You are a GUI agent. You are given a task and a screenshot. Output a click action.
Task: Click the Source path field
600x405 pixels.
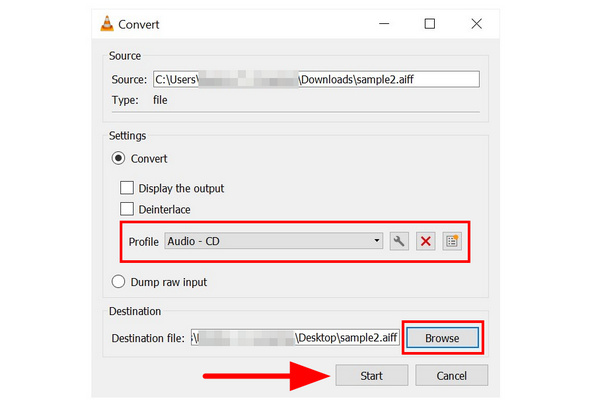click(316, 79)
